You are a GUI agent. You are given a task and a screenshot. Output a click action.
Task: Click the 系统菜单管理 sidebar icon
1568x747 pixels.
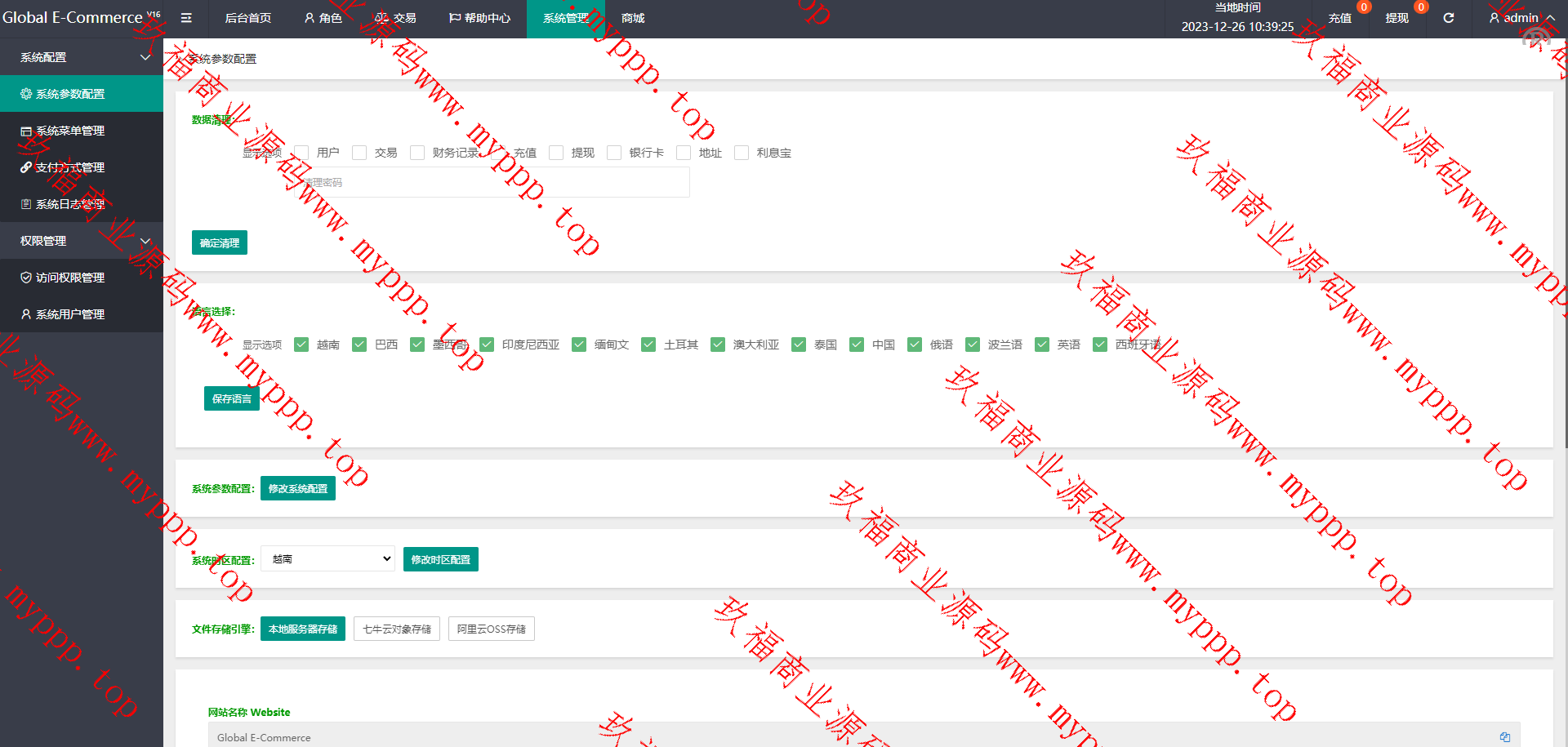pyautogui.click(x=26, y=131)
